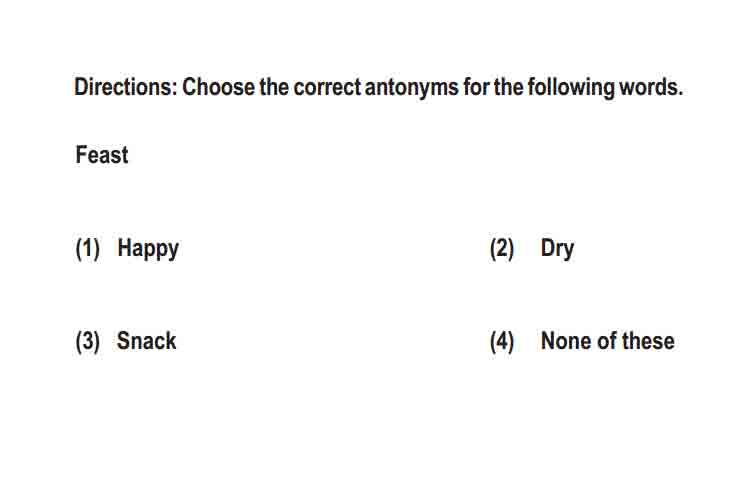Click the word Choose in the directions

click(219, 87)
